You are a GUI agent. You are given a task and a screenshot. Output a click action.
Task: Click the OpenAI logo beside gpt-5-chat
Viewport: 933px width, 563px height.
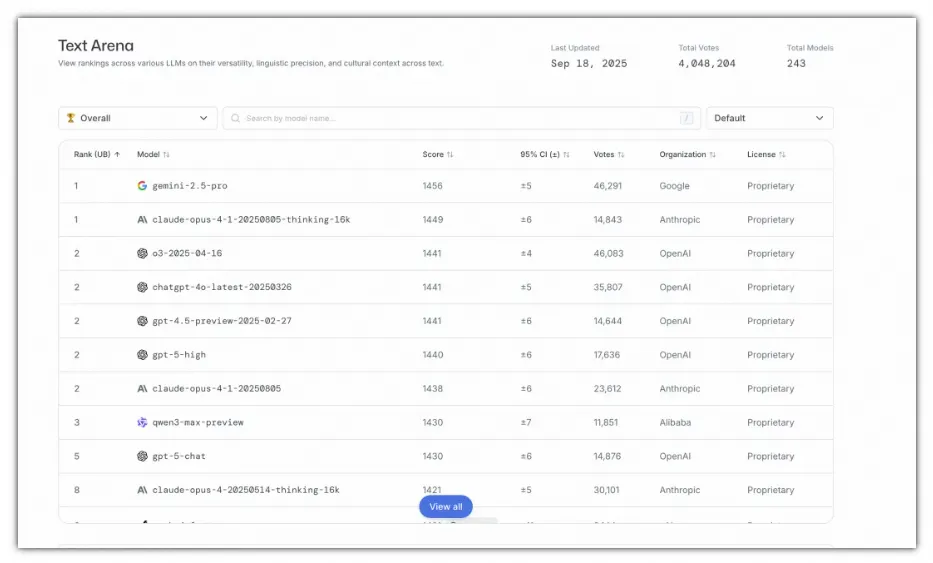(142, 456)
